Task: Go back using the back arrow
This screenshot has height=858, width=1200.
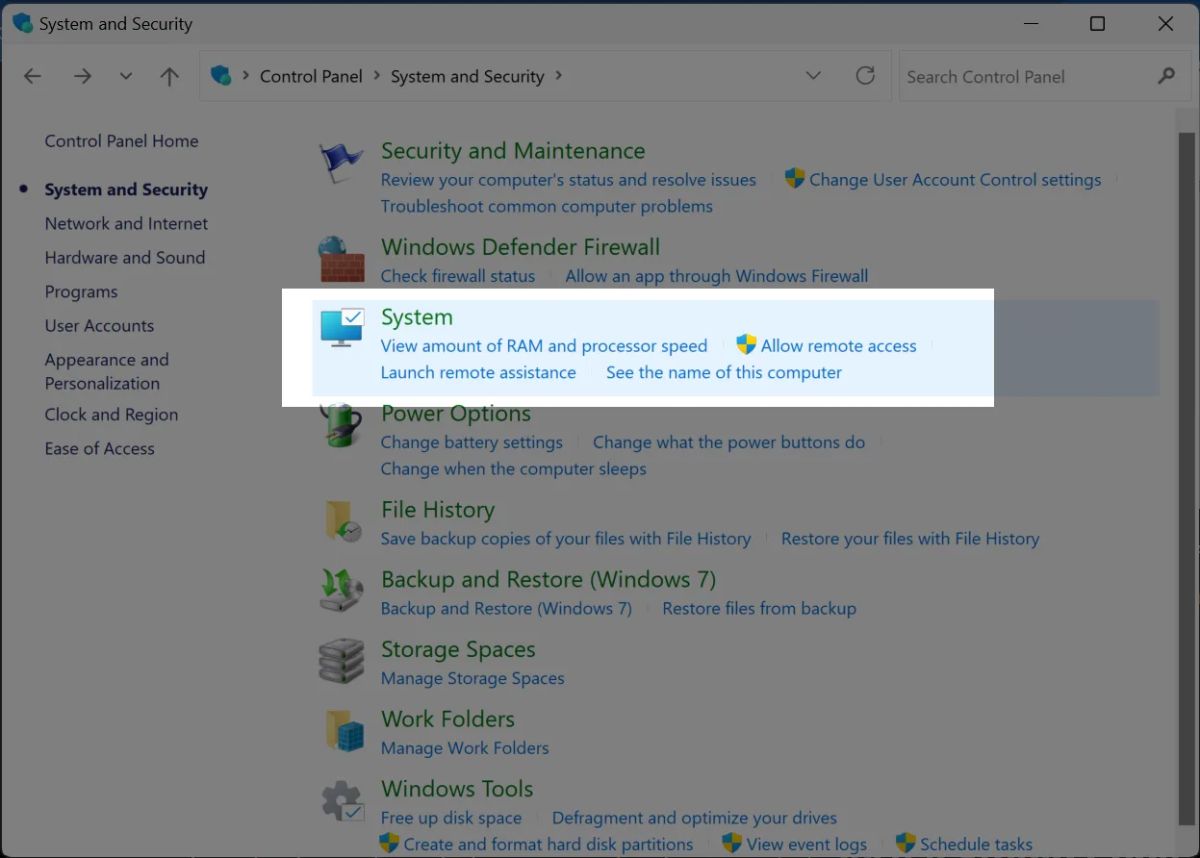Action: [x=33, y=76]
